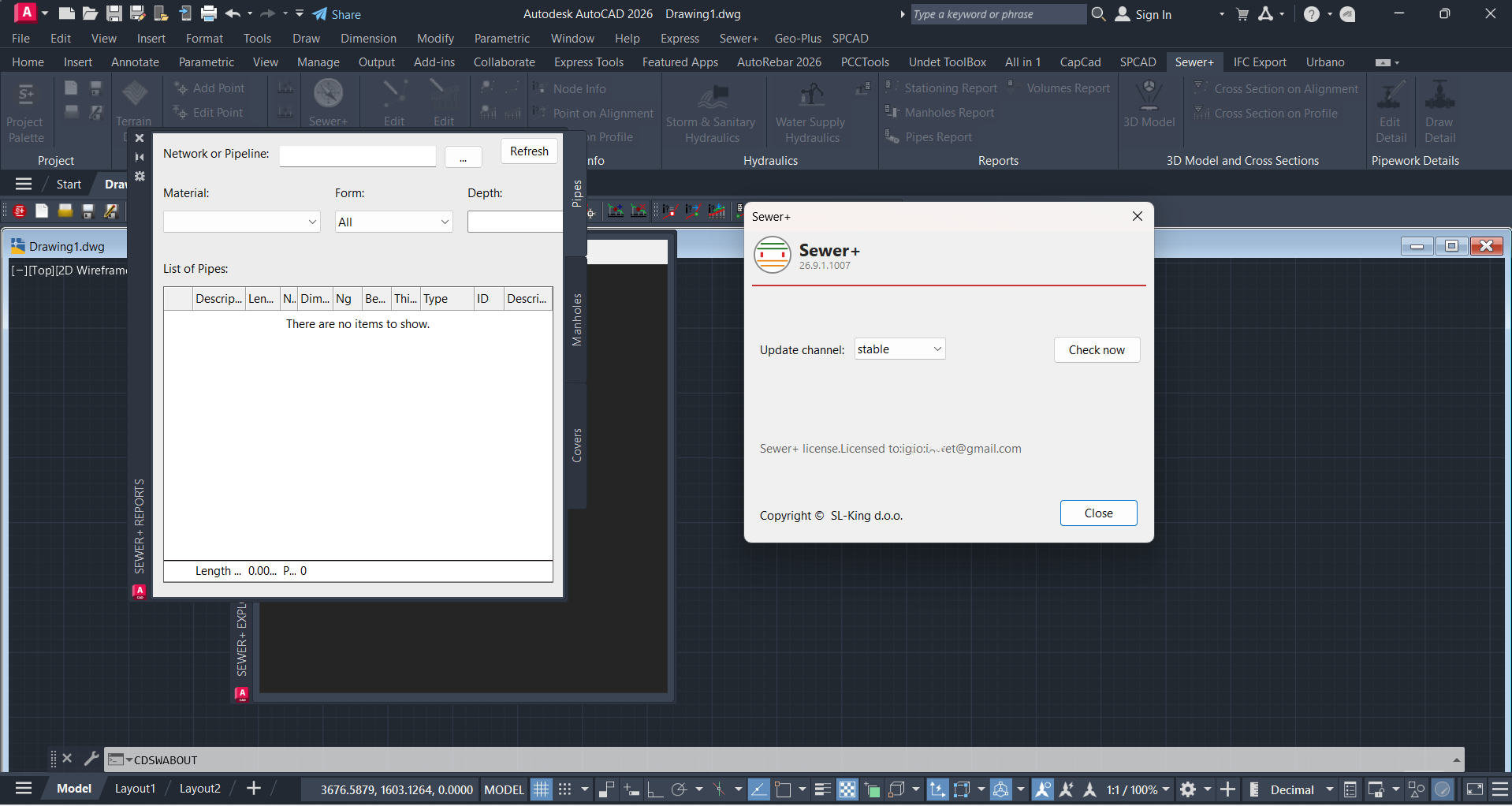Switch to the Annotate ribbon tab

(x=135, y=62)
